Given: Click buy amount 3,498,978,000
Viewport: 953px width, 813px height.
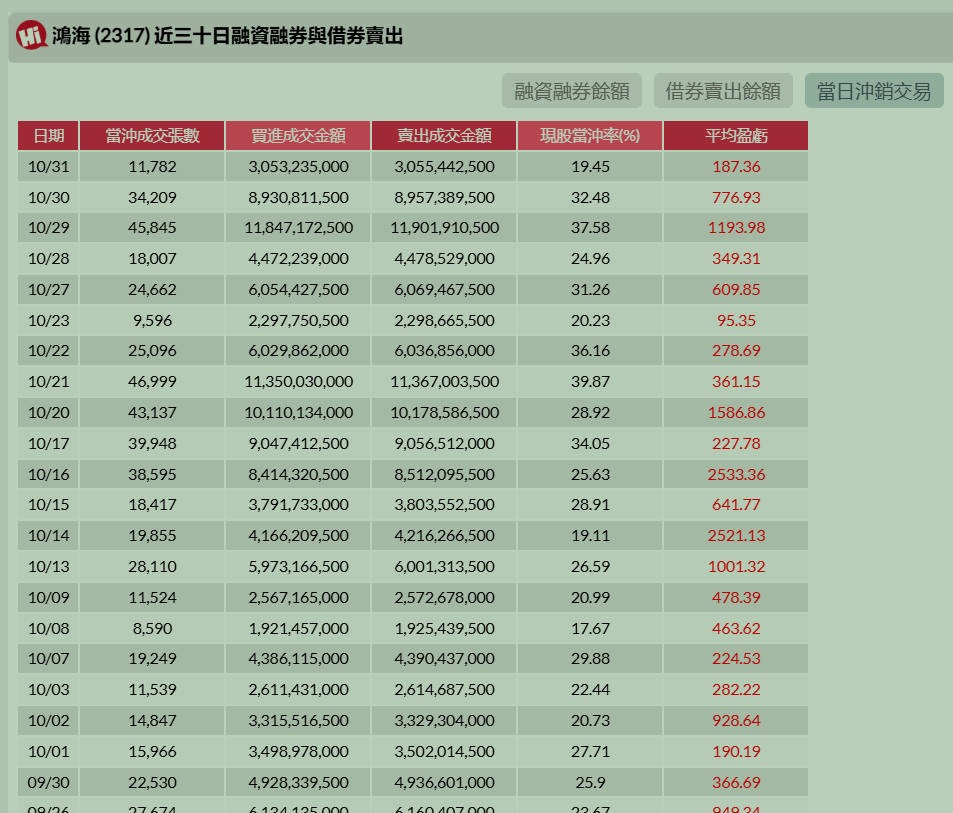Looking at the screenshot, I should point(298,752).
